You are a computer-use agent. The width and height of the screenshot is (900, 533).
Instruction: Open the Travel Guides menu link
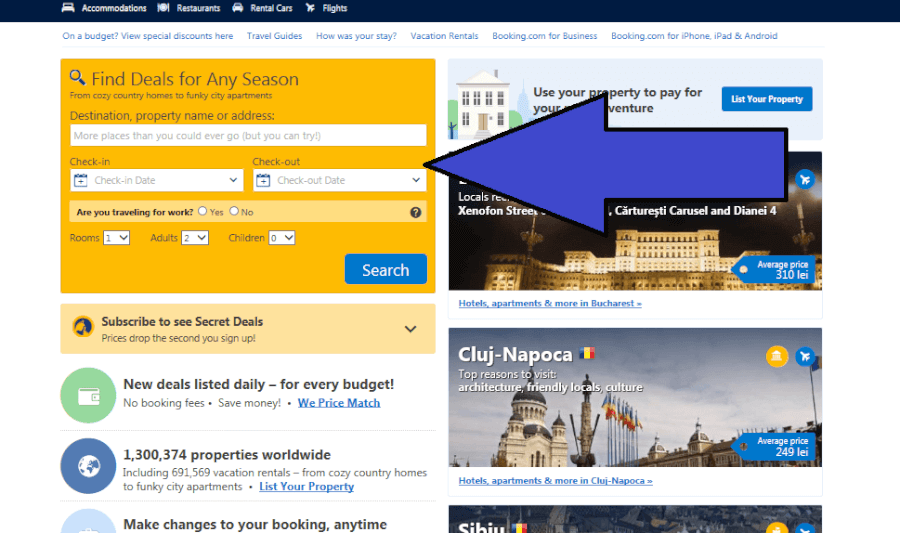274,36
